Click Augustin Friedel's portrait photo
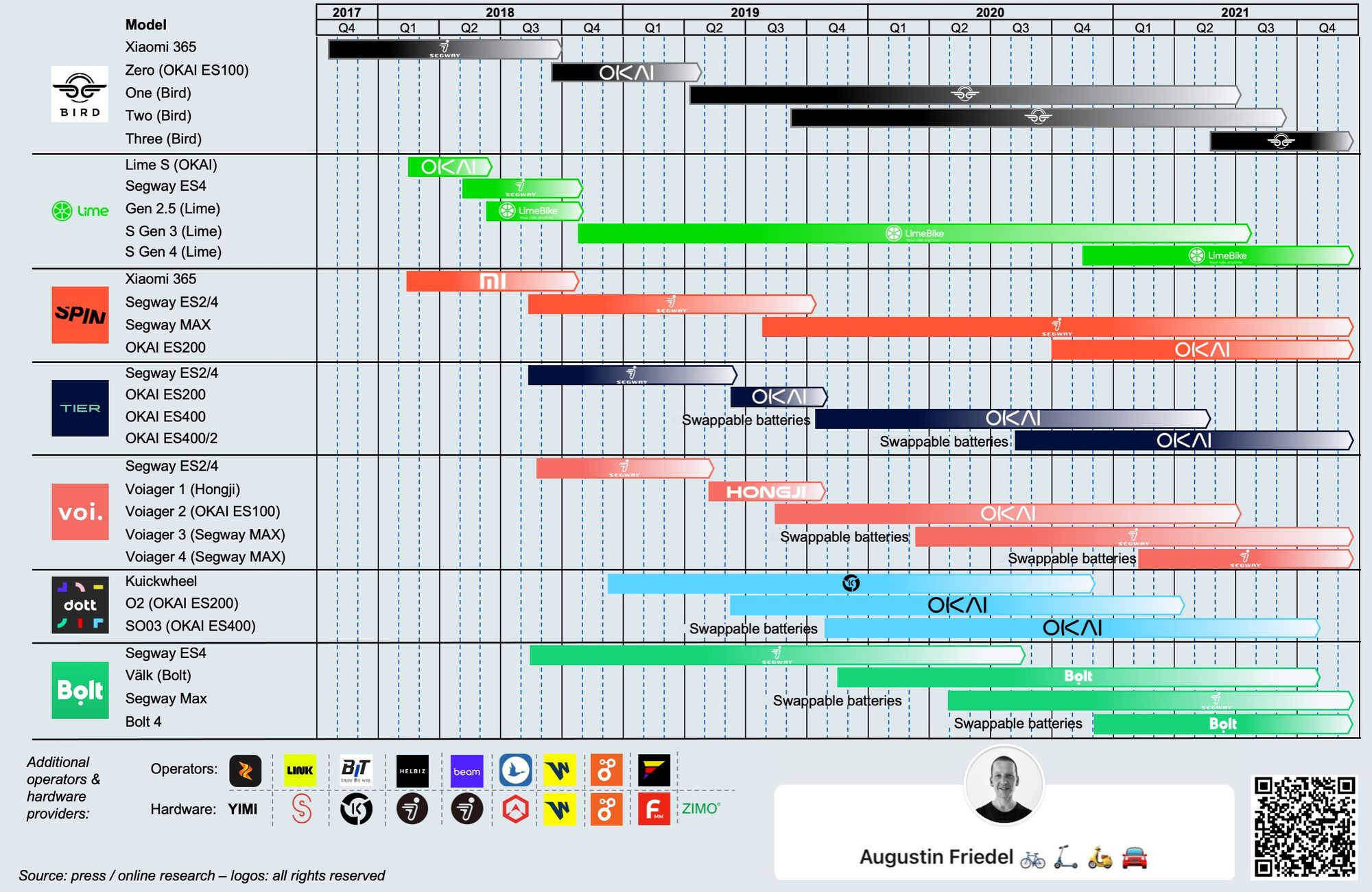 pyautogui.click(x=1004, y=786)
